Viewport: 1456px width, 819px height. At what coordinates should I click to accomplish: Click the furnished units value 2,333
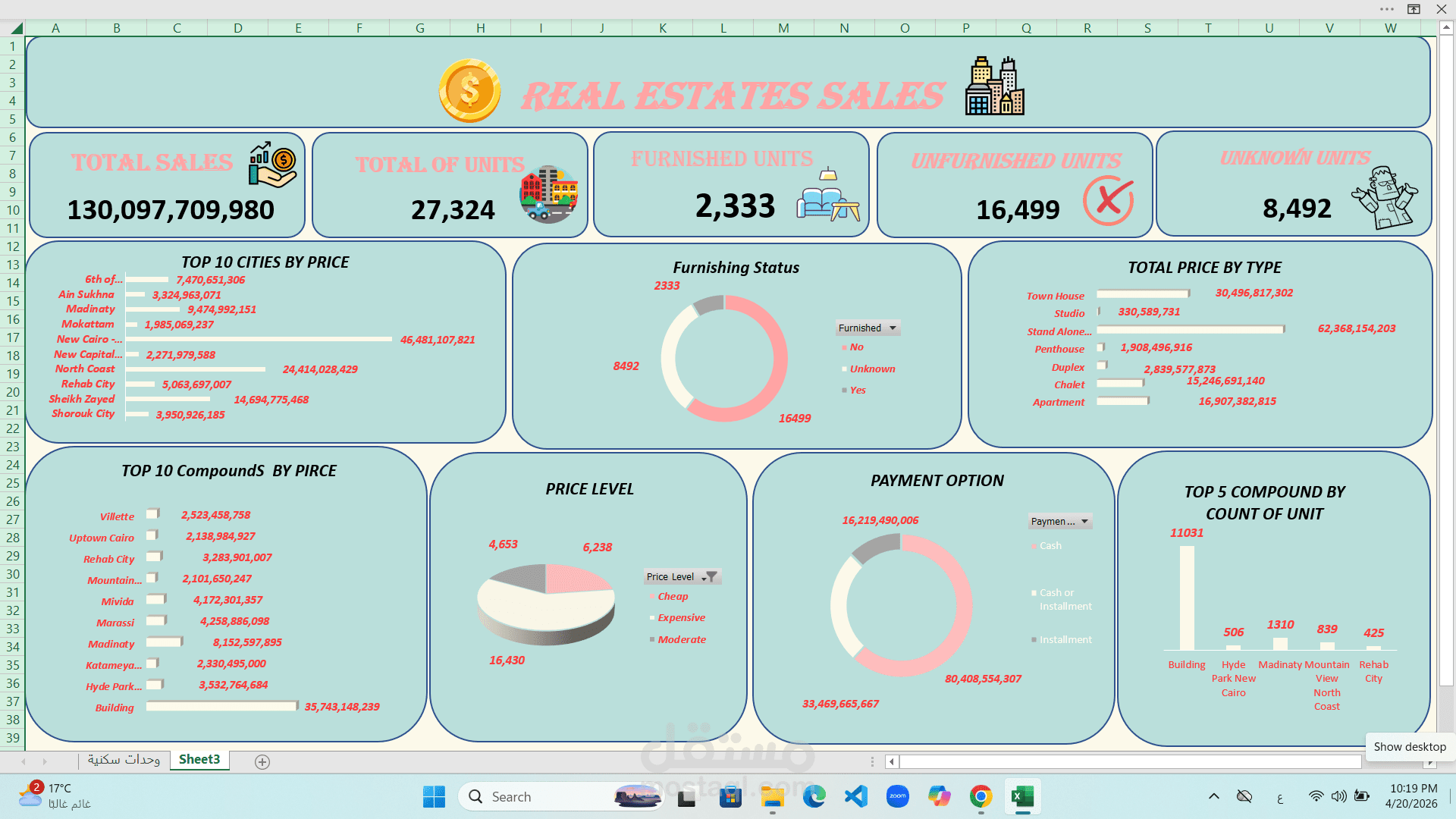[x=736, y=206]
